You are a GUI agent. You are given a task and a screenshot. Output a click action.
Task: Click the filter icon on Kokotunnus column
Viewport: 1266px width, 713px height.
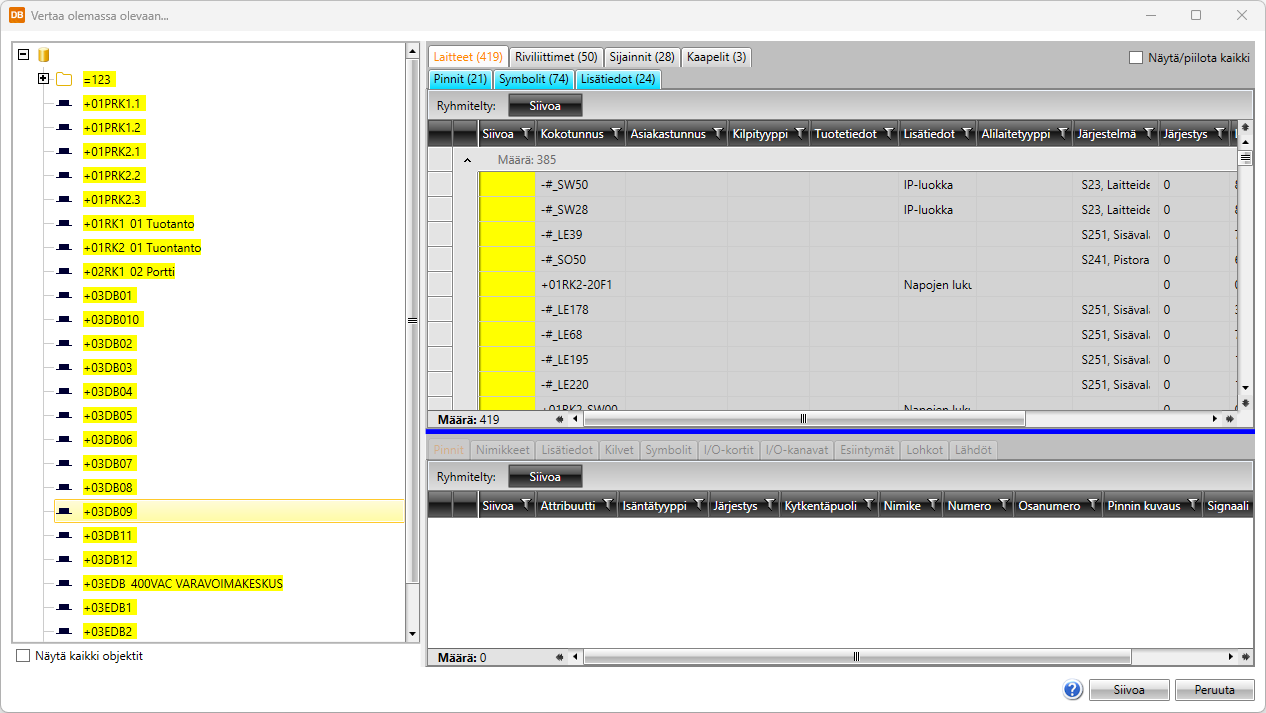(x=615, y=133)
